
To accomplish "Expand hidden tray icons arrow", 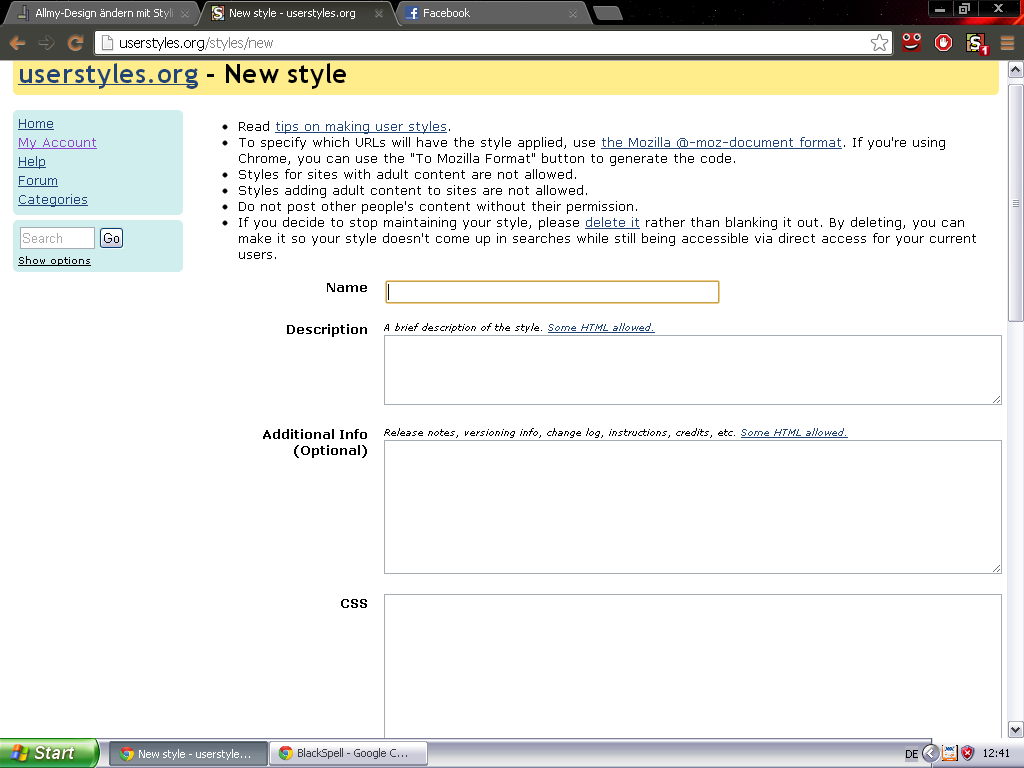I will (x=930, y=754).
